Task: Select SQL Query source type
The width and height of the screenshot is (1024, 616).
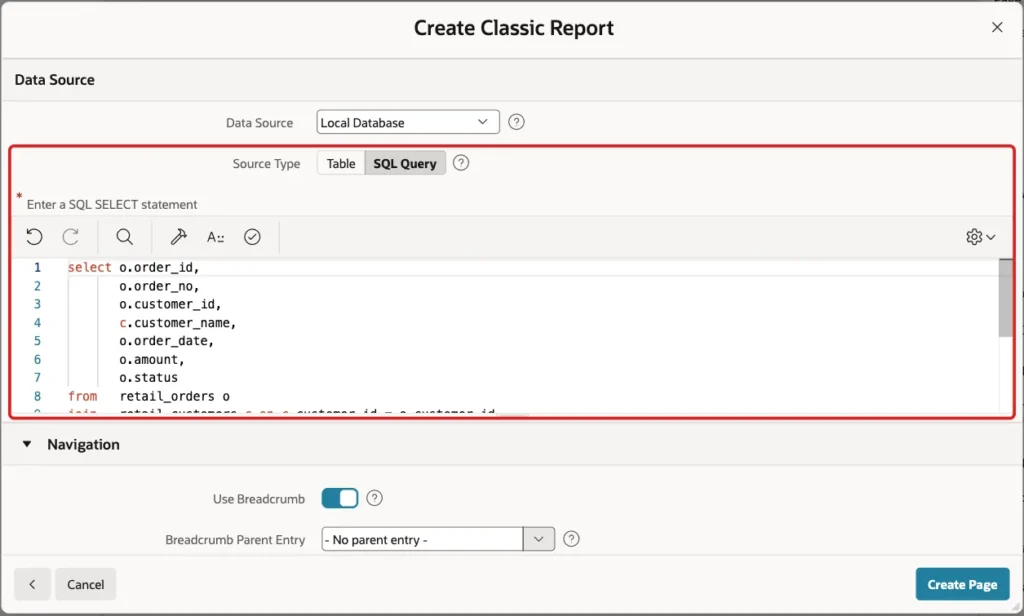Action: coord(405,163)
